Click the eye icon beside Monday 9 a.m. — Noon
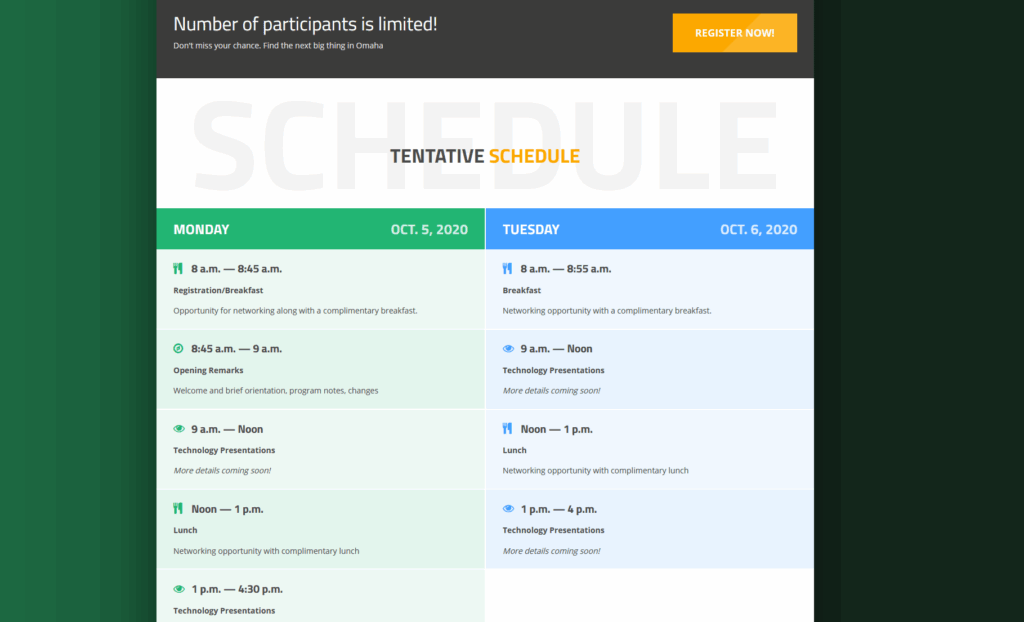This screenshot has width=1024, height=622. coord(179,429)
